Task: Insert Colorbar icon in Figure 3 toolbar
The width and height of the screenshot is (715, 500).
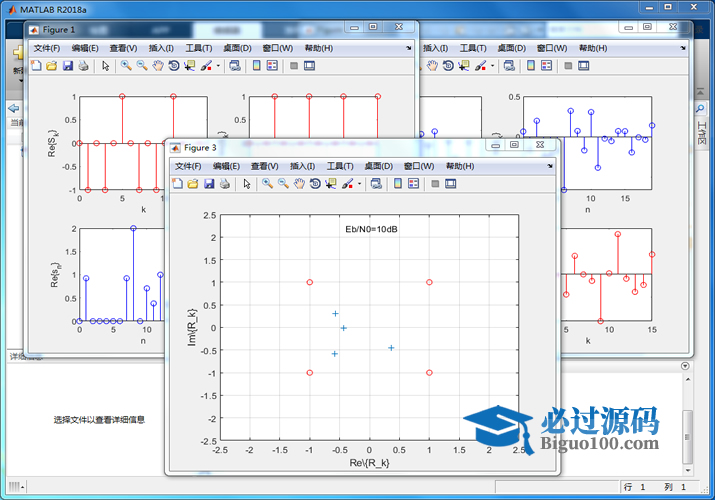Action: tap(398, 184)
